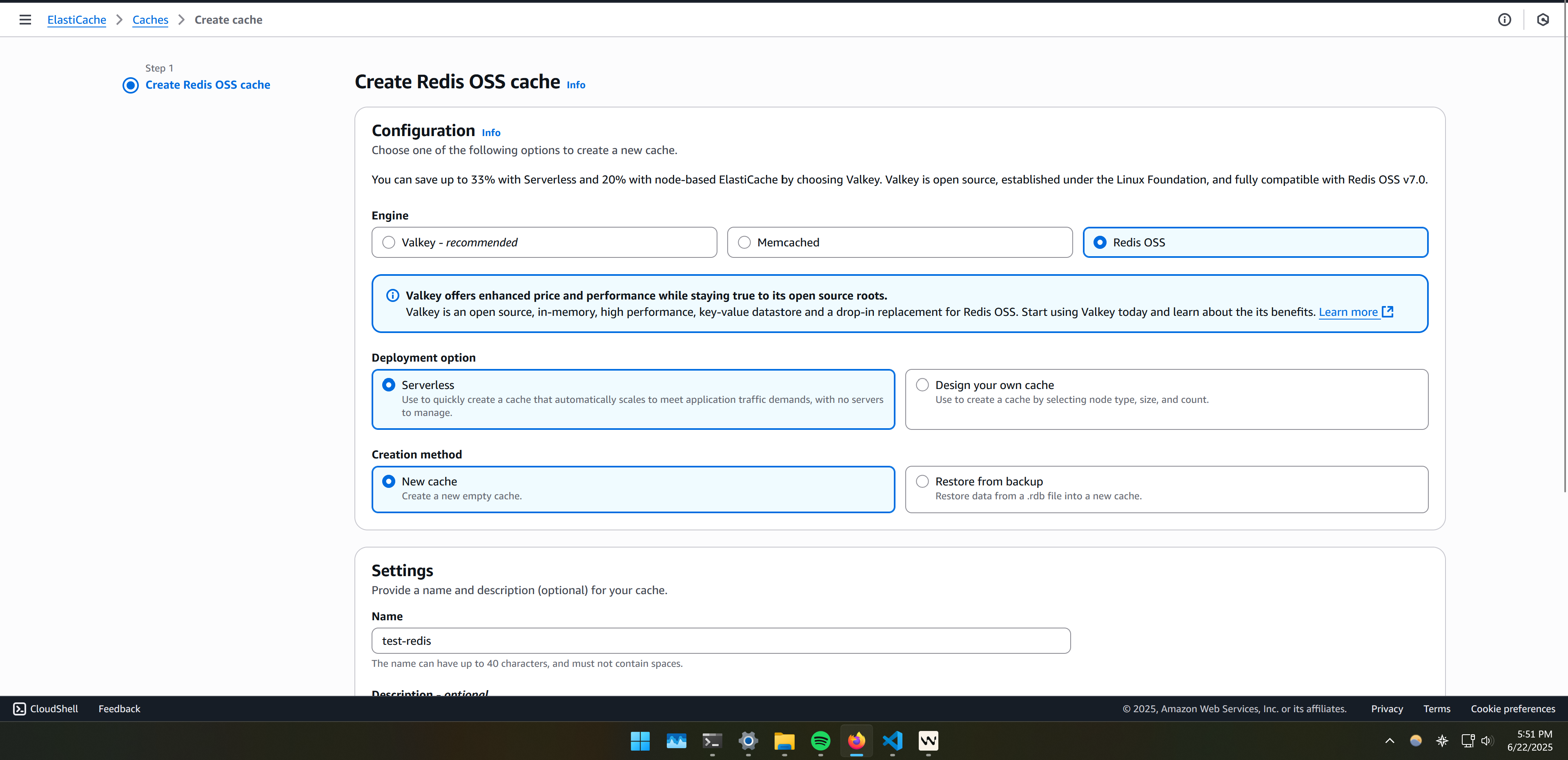The width and height of the screenshot is (1568, 760).
Task: Open Feedback in the footer
Action: click(119, 708)
